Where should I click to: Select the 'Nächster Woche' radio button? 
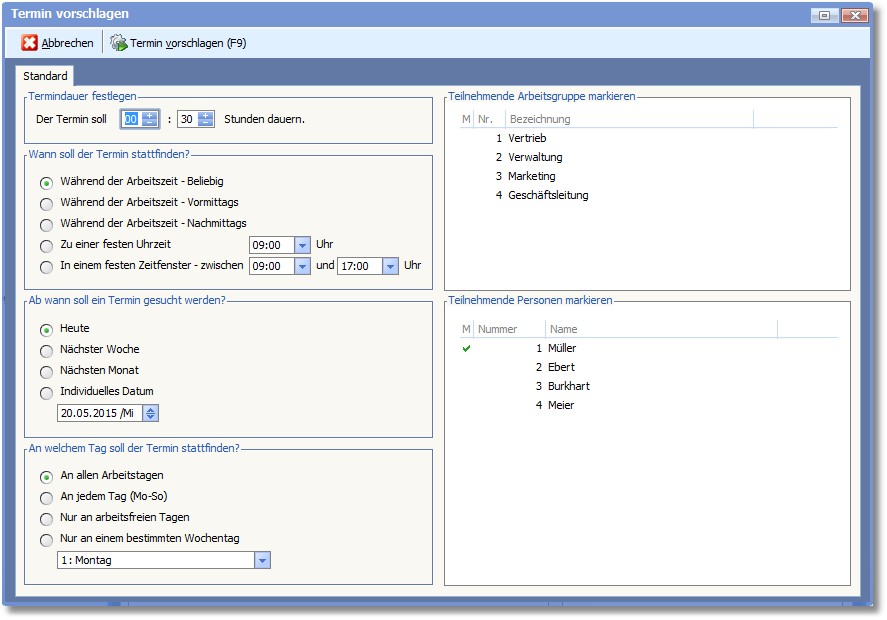pyautogui.click(x=46, y=350)
